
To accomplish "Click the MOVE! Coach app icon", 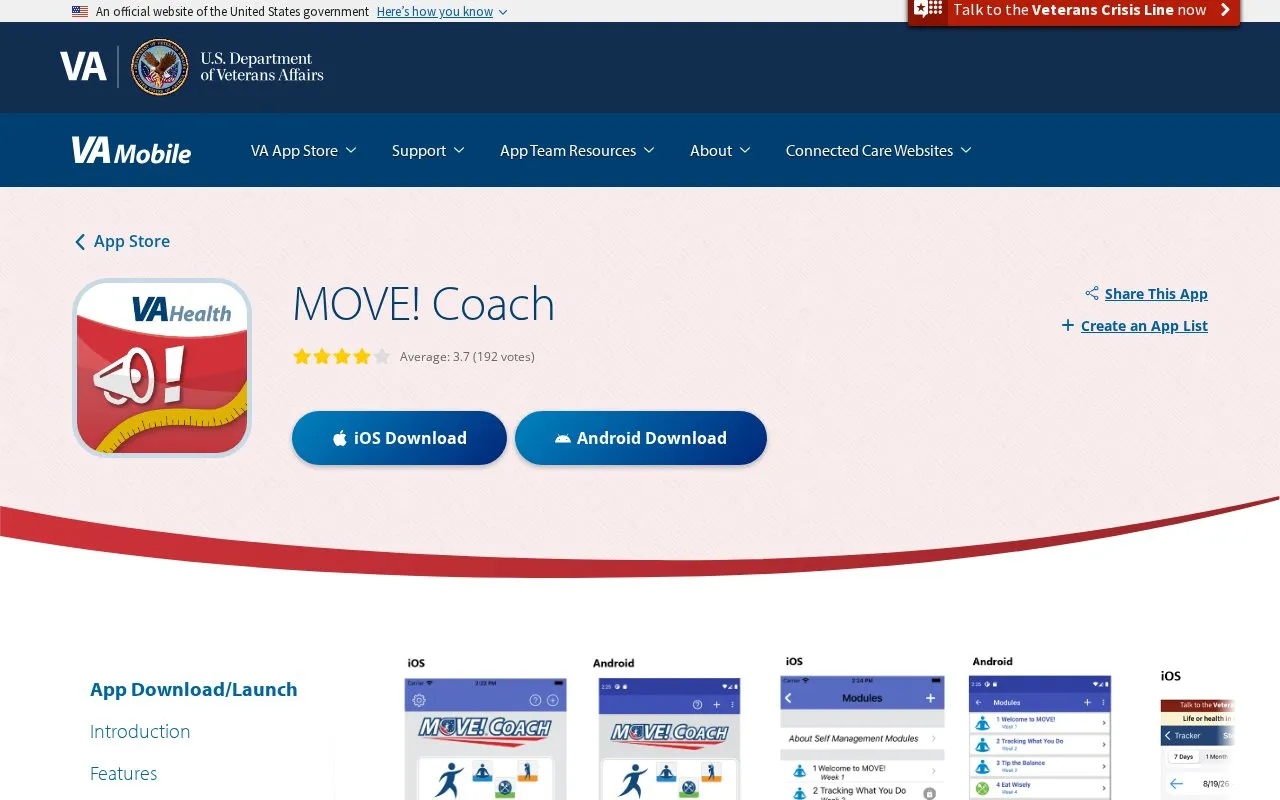I will 162,368.
